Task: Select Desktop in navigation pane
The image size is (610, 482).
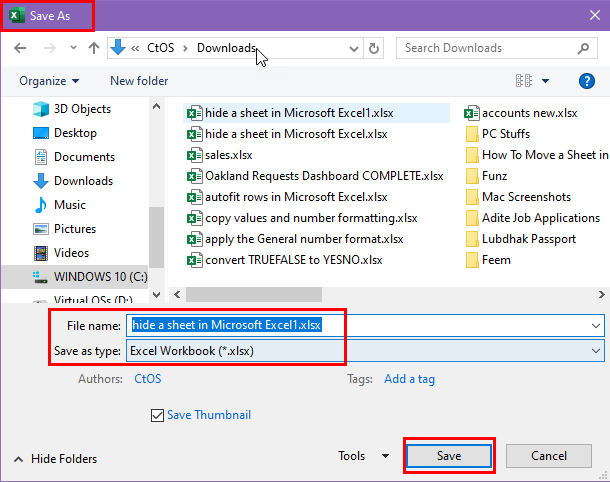Action: pyautogui.click(x=65, y=133)
